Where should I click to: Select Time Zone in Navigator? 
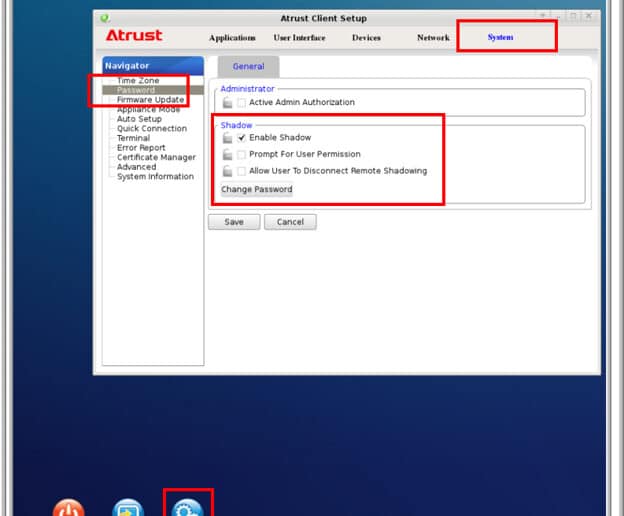[x=138, y=80]
